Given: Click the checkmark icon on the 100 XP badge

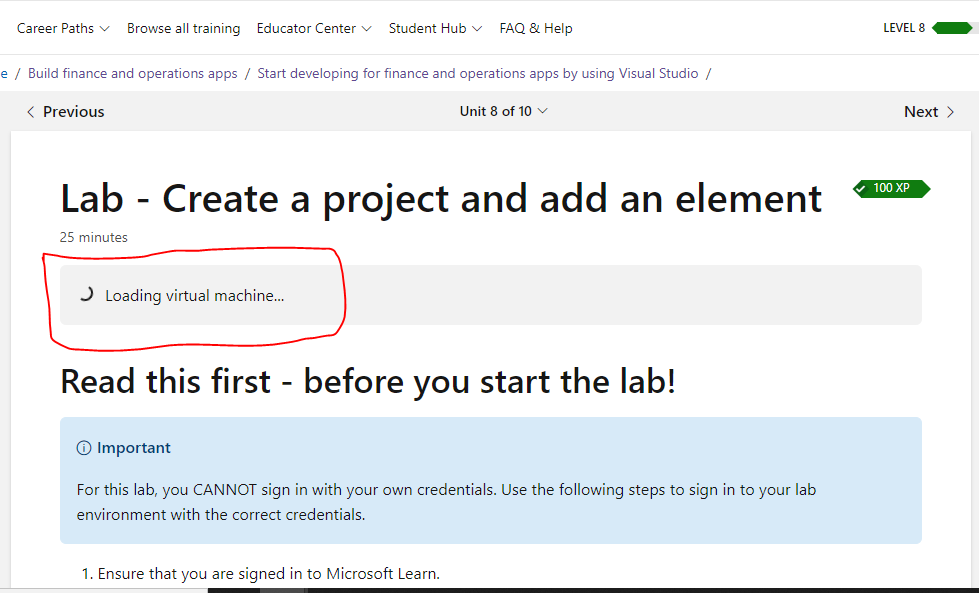Looking at the screenshot, I should 862,188.
